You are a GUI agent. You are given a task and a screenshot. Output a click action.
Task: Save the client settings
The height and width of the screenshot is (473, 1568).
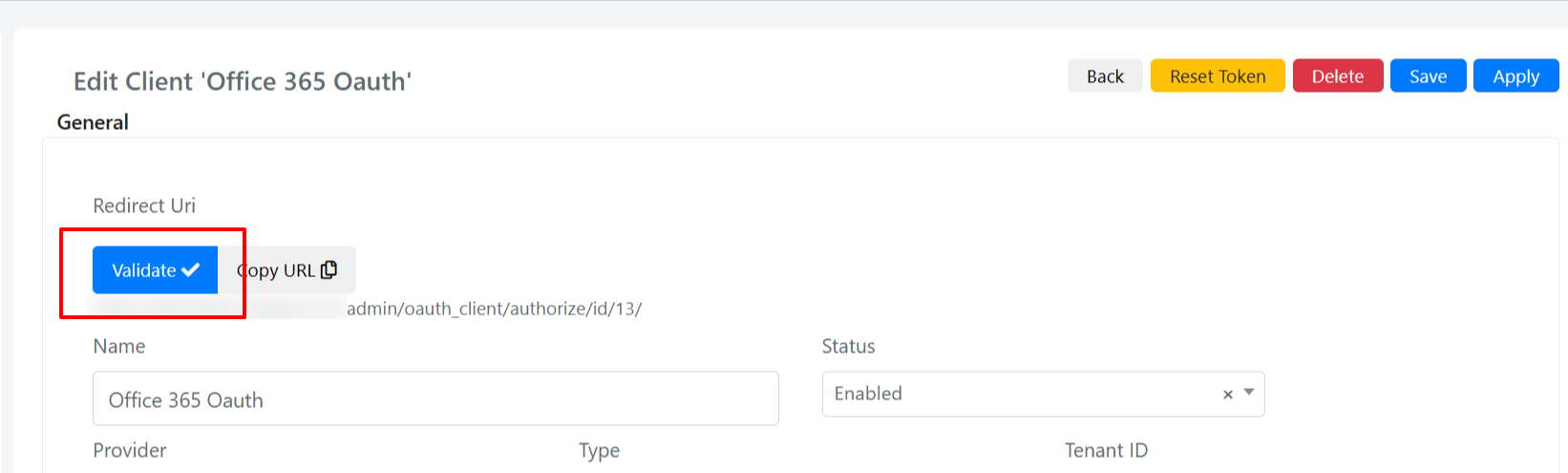[x=1428, y=76]
